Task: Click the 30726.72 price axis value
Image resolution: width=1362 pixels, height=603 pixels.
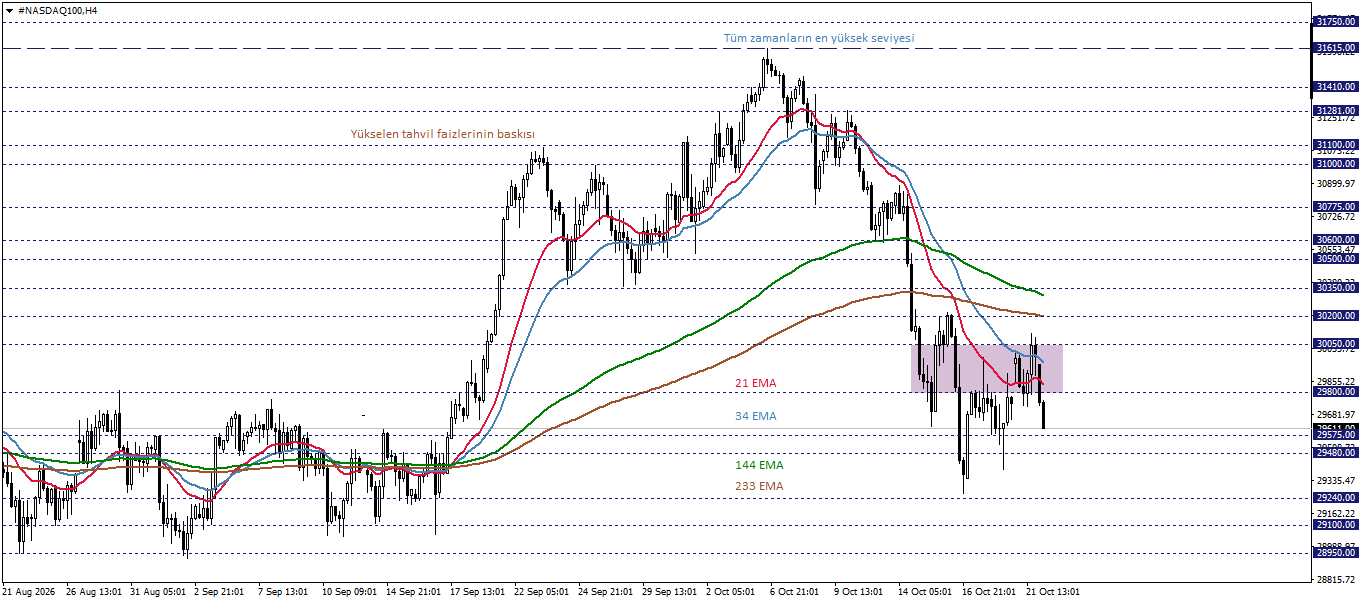Action: coord(1336,216)
